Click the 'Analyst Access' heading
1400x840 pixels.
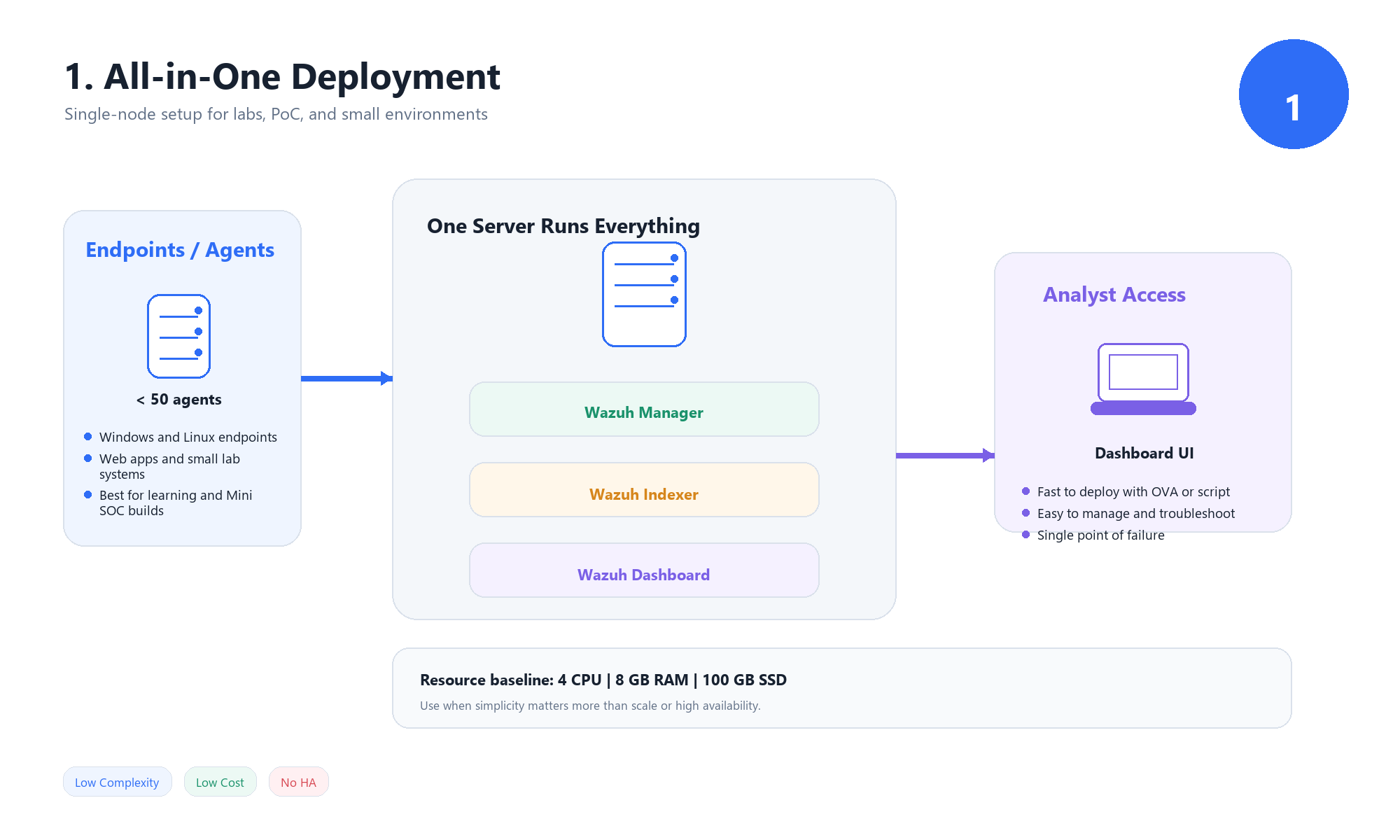(1114, 295)
